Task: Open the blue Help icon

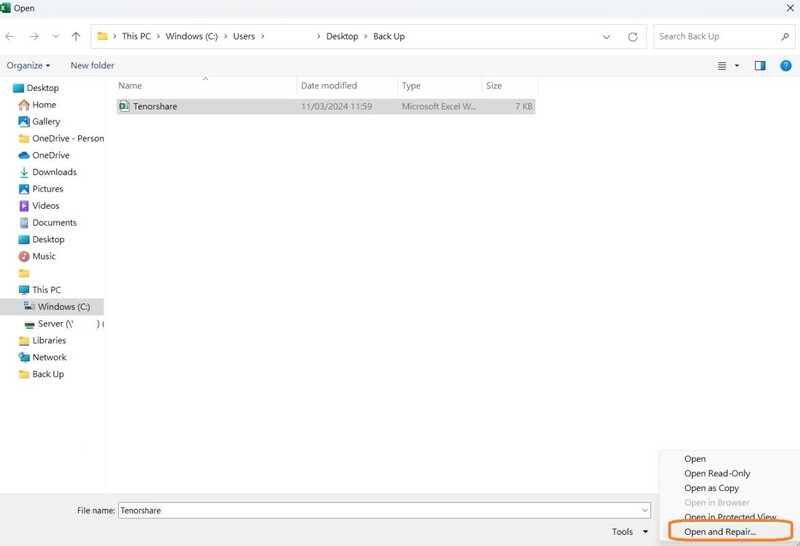Action: [x=786, y=65]
